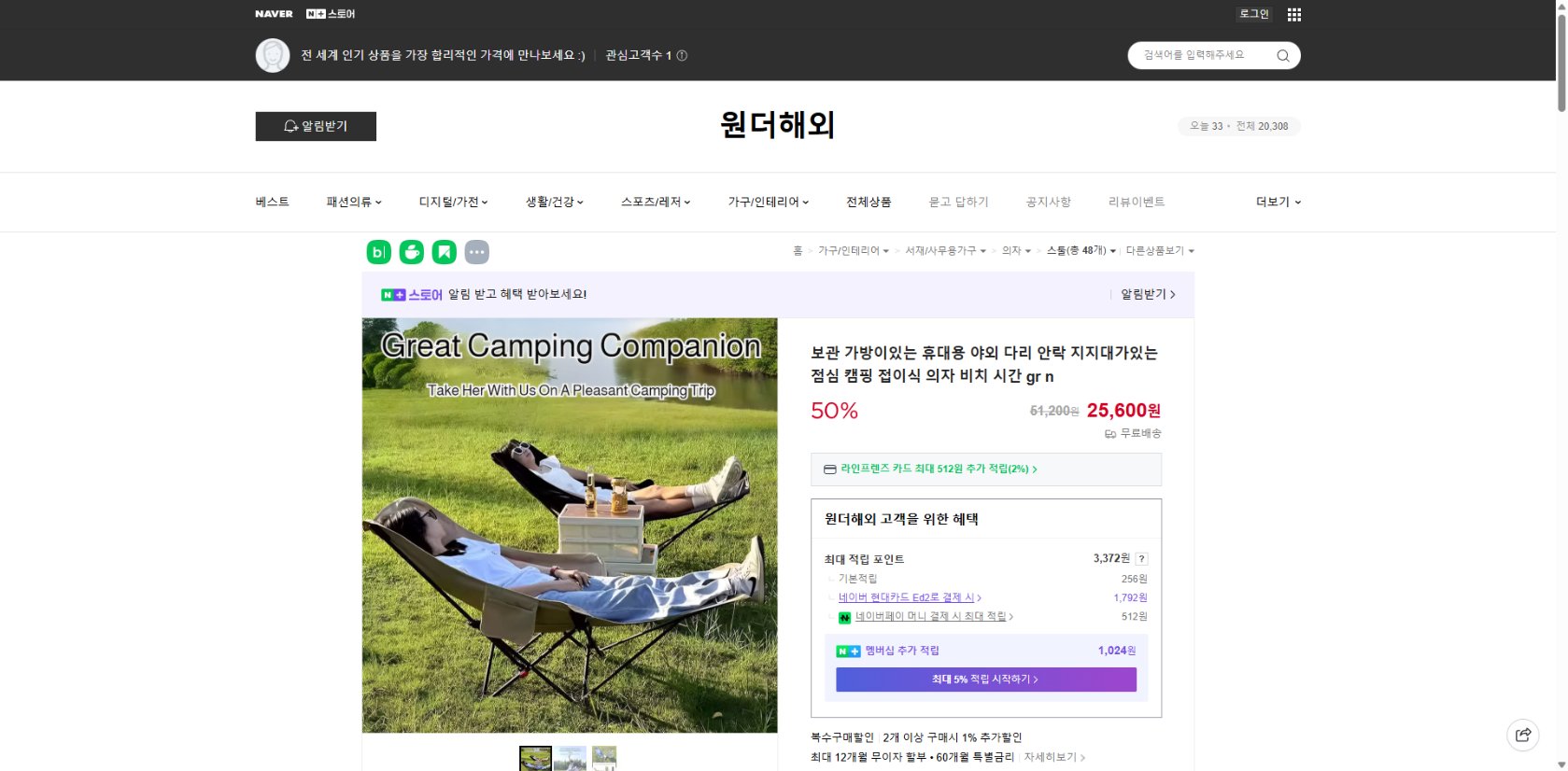
Task: Expand 스툴(총 48개) breadcrumb dropdown
Action: (1081, 251)
